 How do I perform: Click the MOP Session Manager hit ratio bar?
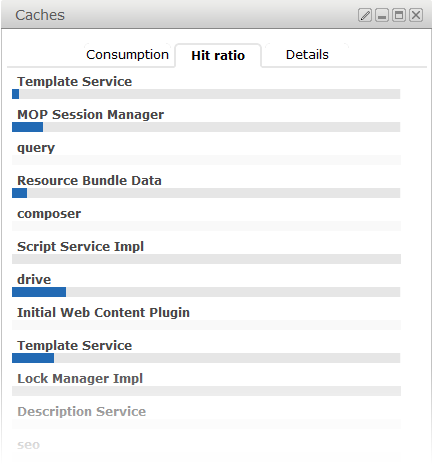click(206, 127)
